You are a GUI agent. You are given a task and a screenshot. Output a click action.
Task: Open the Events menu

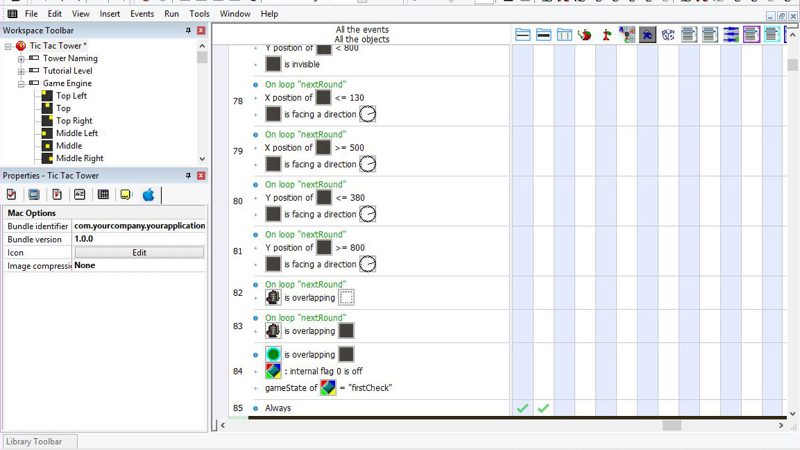(x=142, y=14)
